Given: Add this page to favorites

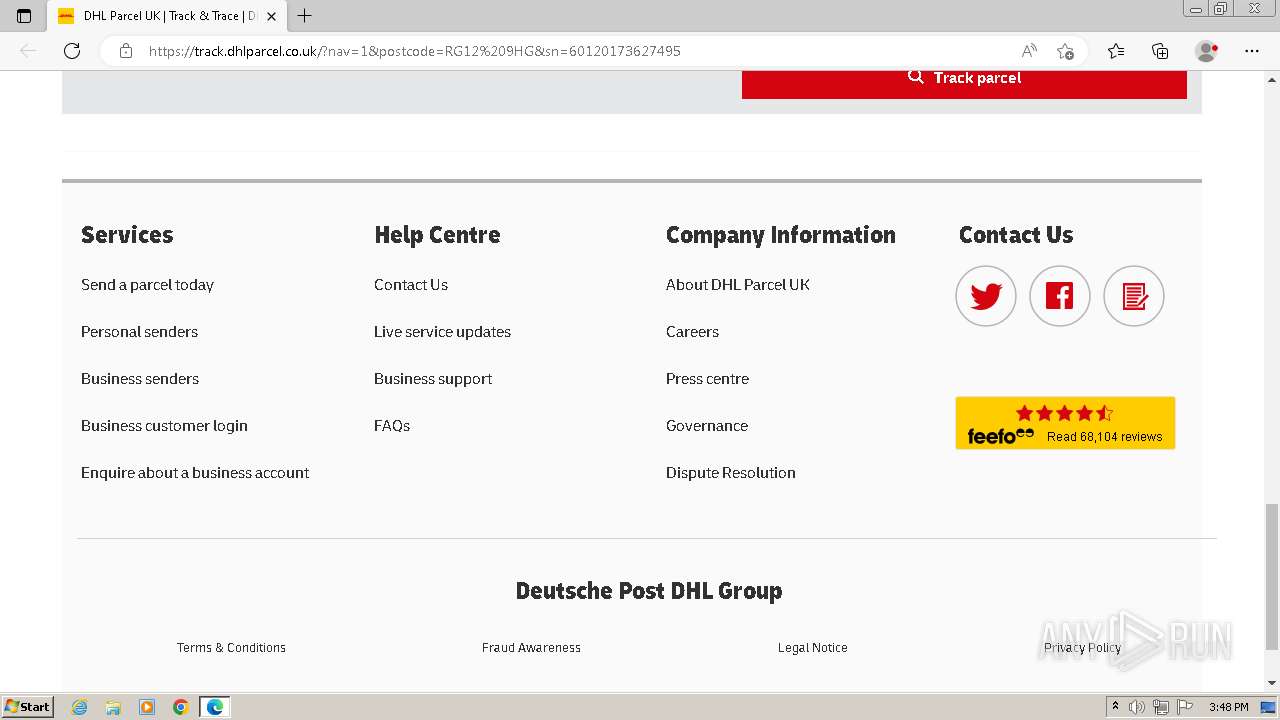Looking at the screenshot, I should pos(1065,51).
